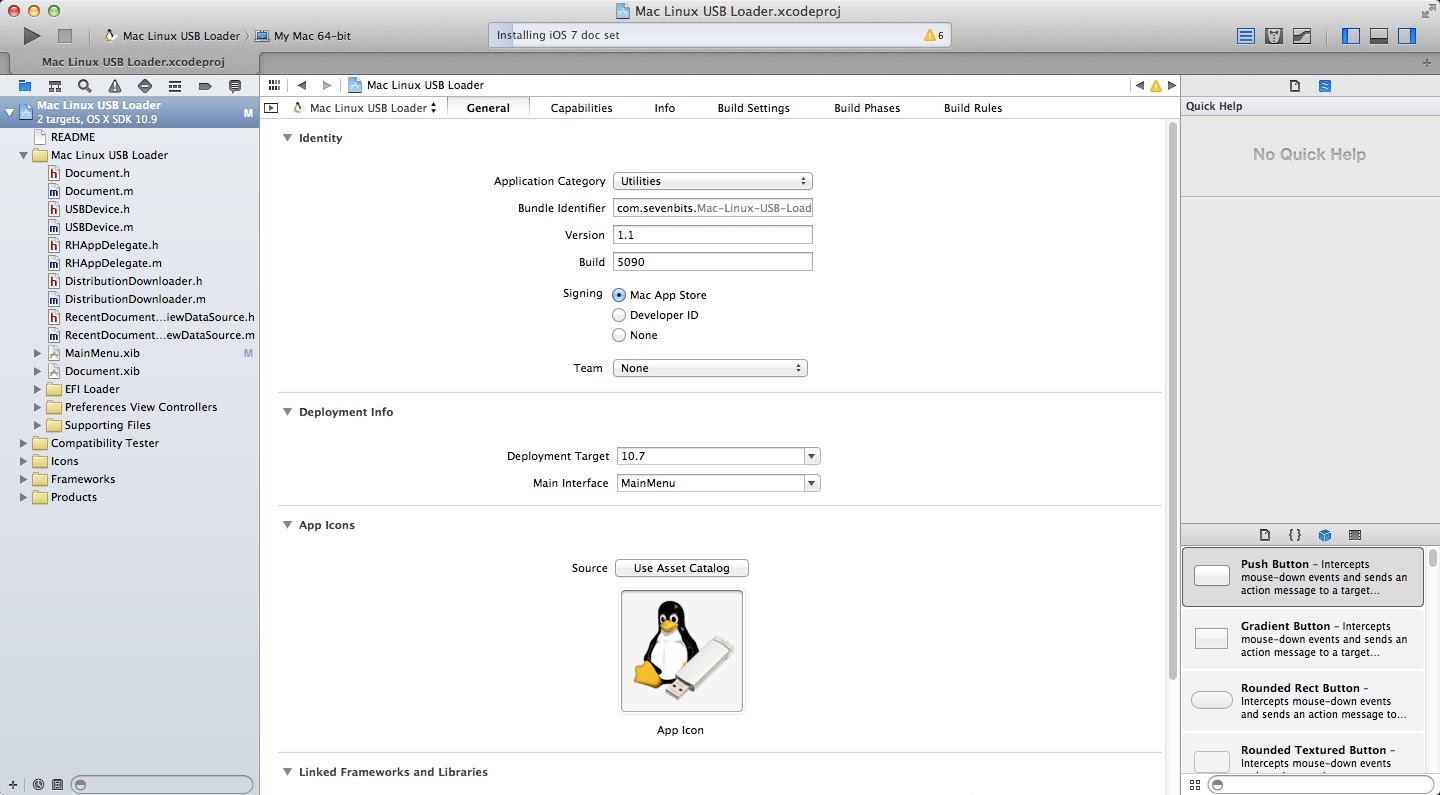Open the Capabilities tab
The width and height of the screenshot is (1440, 795).
pos(581,108)
